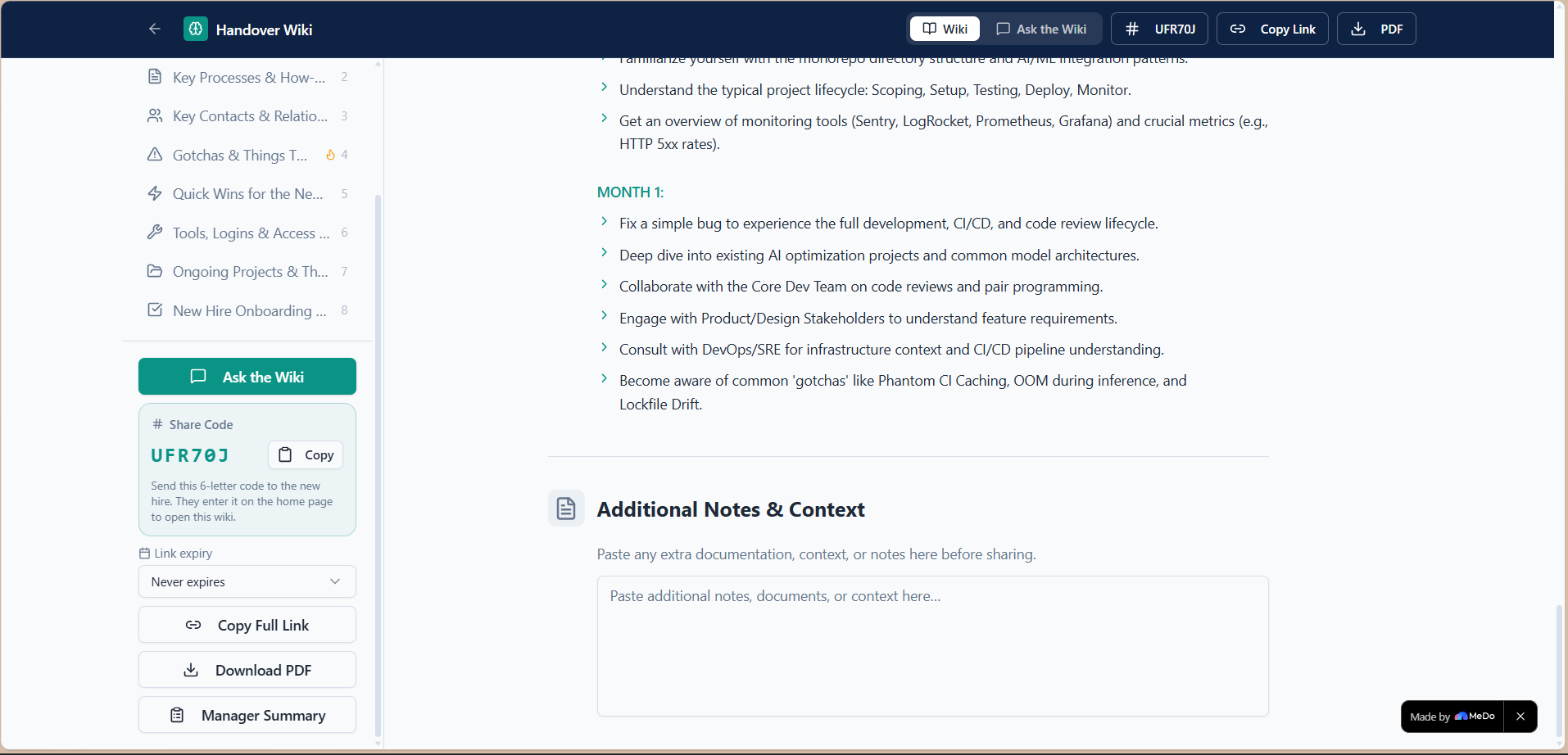Click the Handover Wiki logo icon
This screenshot has height=755, width=1568.
click(x=196, y=29)
